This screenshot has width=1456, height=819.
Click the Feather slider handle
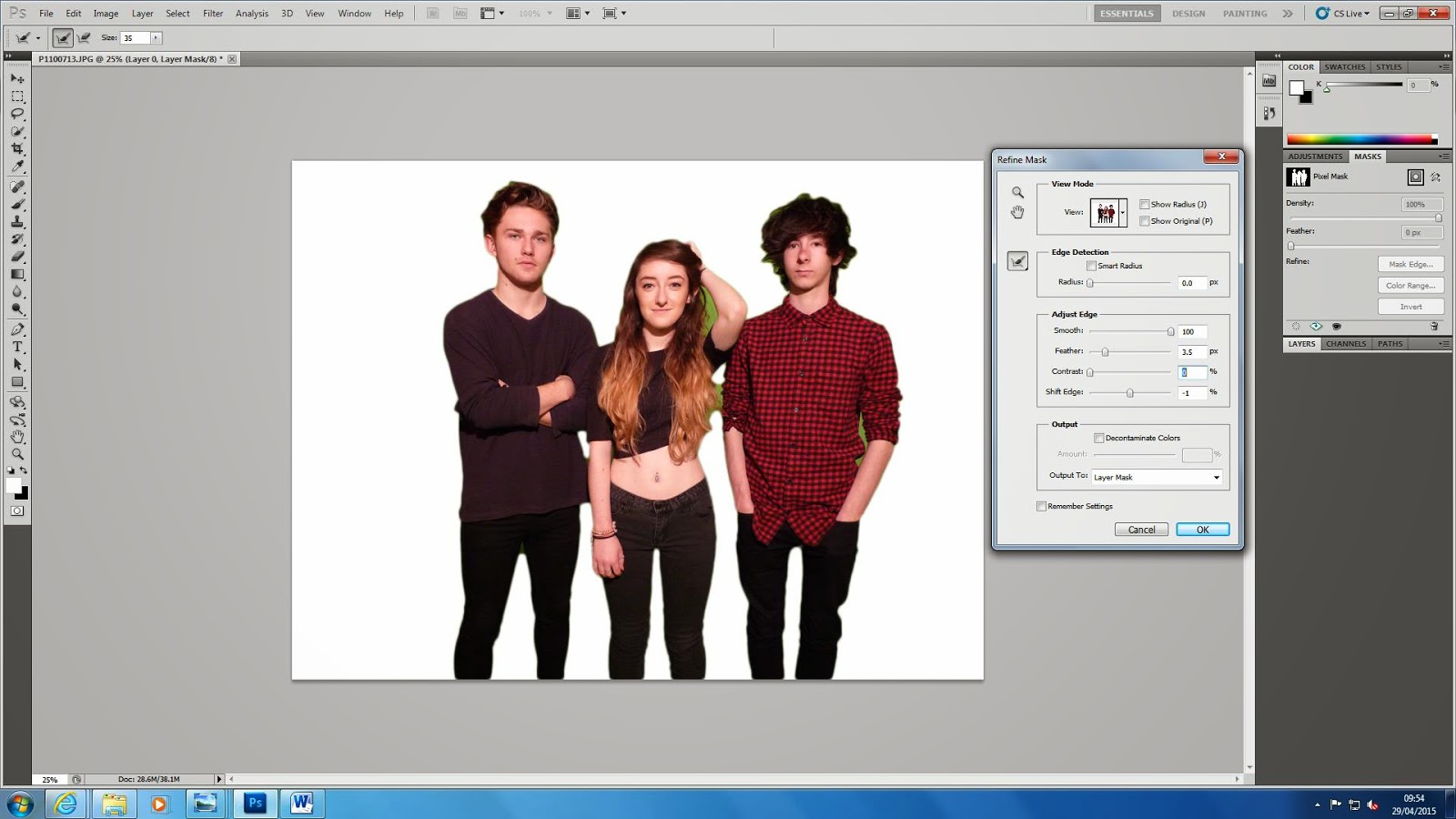1105,352
